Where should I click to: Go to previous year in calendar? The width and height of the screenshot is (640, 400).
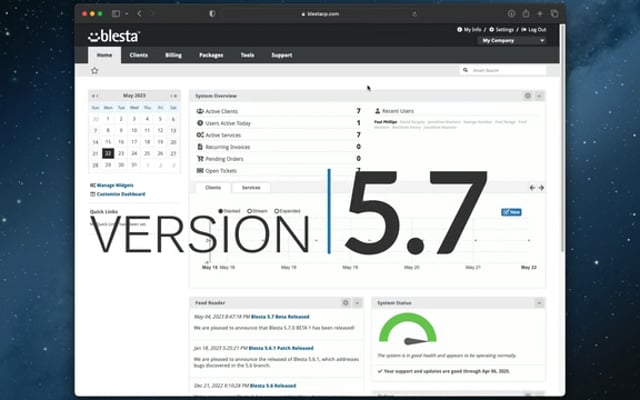[93, 96]
